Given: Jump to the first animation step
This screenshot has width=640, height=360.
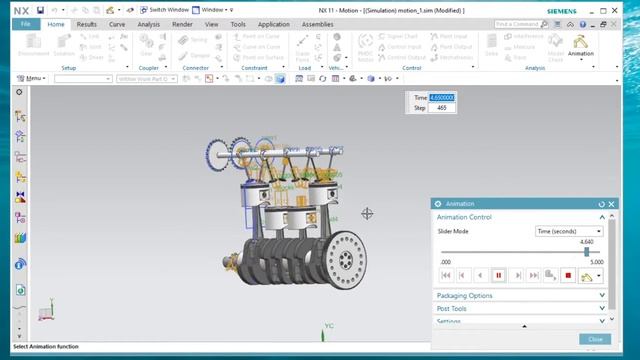Looking at the screenshot, I should point(446,276).
